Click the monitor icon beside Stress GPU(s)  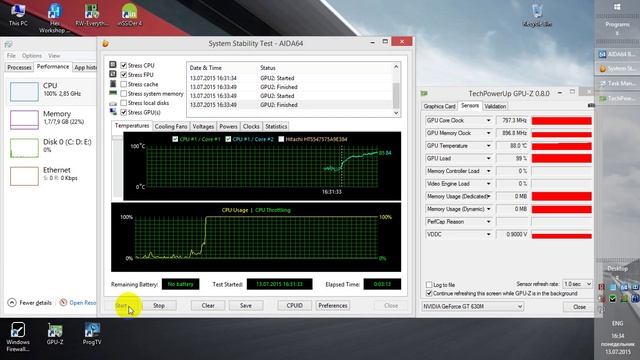point(113,112)
